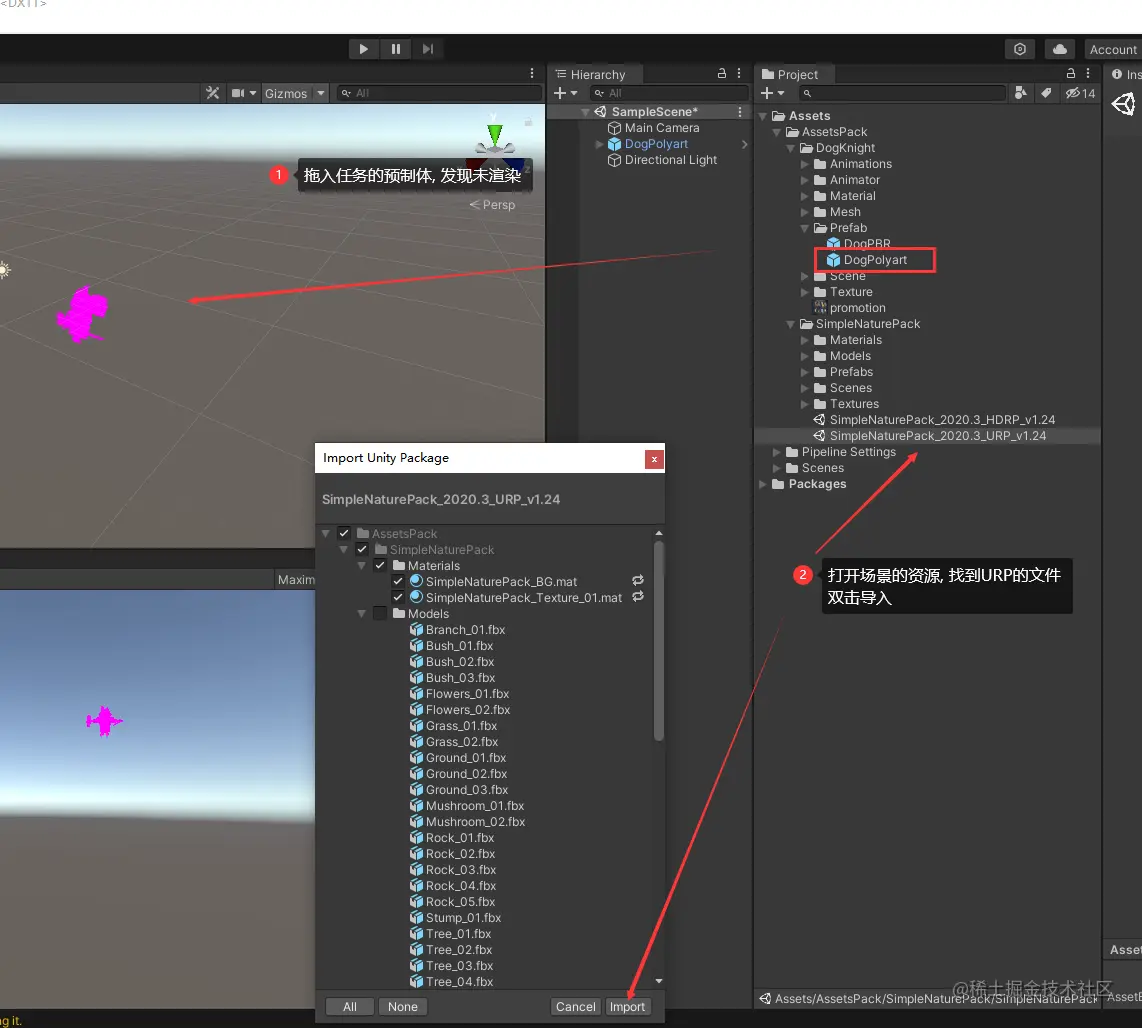Select Tree_01.fbx in import list
Viewport: 1142px width, 1028px height.
tap(451, 934)
